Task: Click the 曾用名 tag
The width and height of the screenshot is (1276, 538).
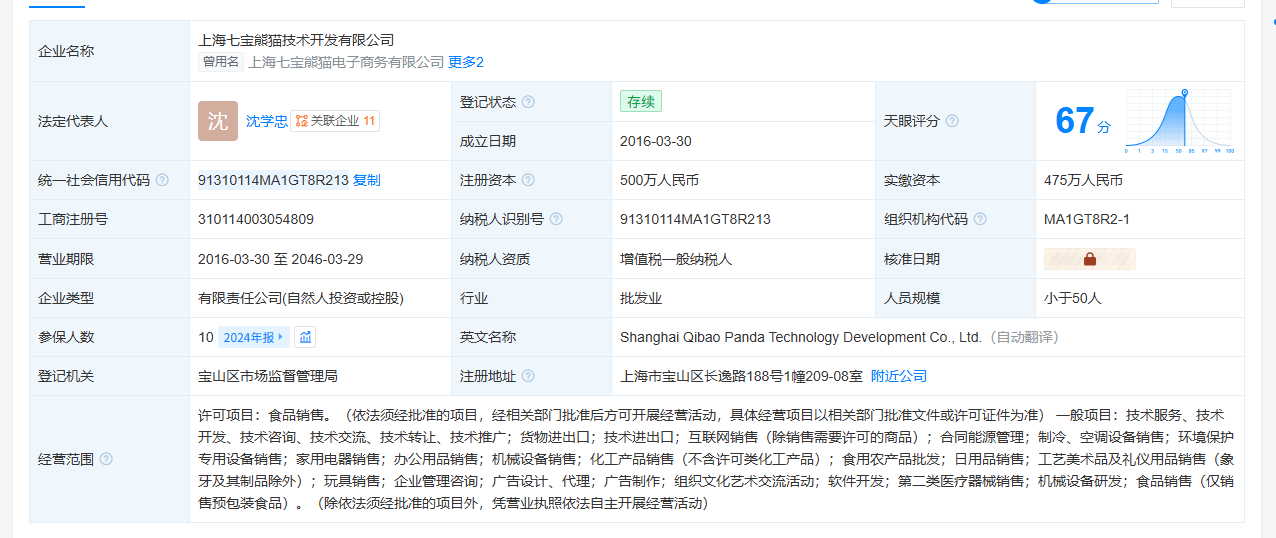Action: tap(221, 62)
